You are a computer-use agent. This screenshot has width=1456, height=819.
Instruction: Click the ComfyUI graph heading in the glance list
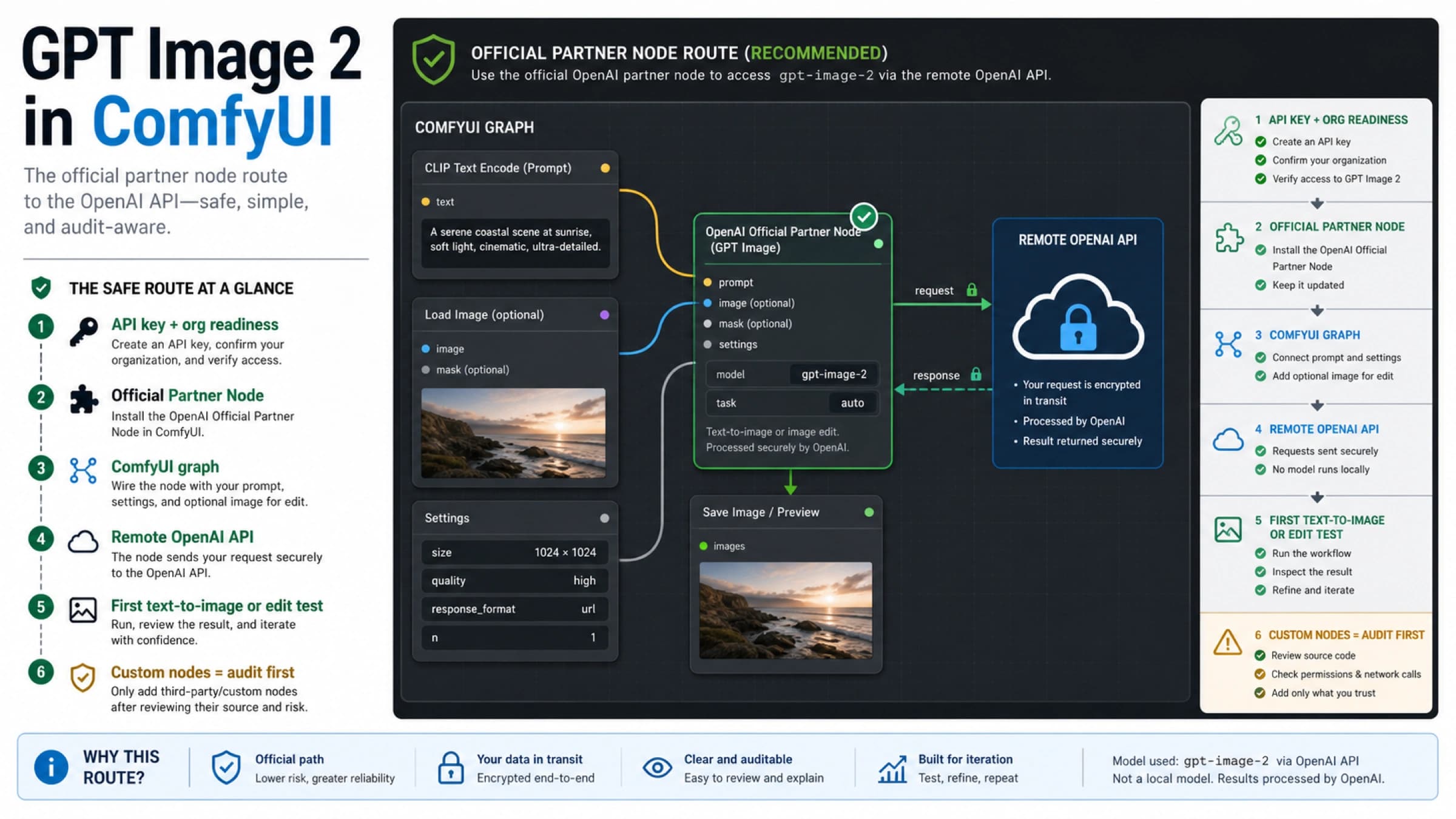coord(165,467)
